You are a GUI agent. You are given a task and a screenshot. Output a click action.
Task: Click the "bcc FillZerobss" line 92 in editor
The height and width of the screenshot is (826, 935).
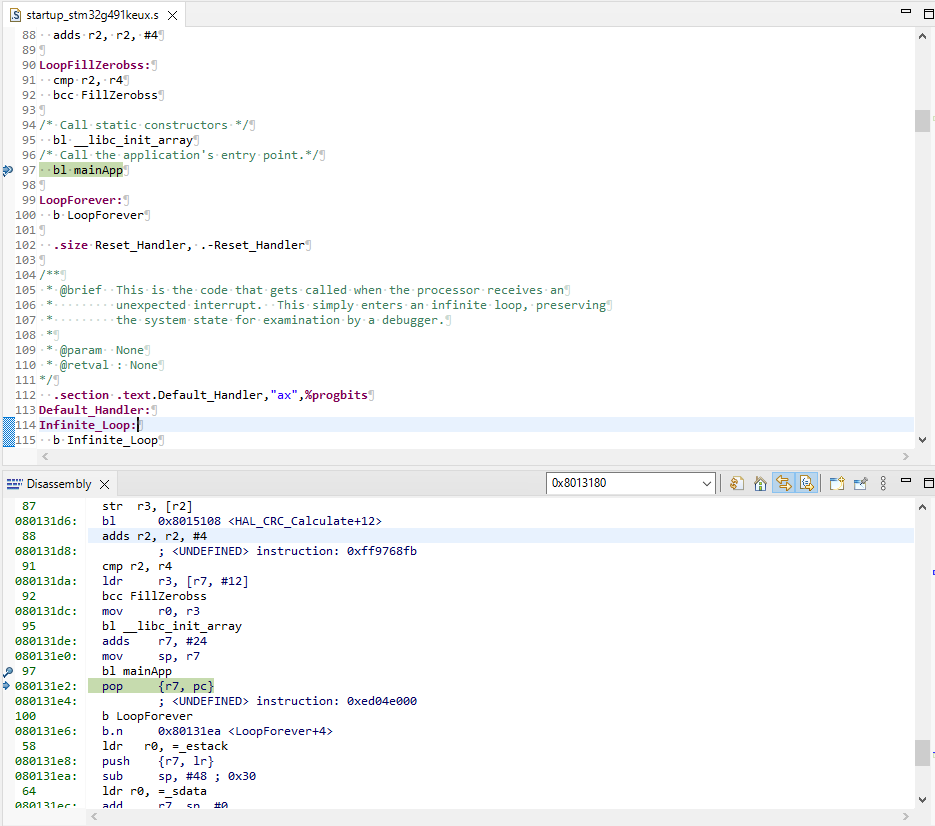106,95
